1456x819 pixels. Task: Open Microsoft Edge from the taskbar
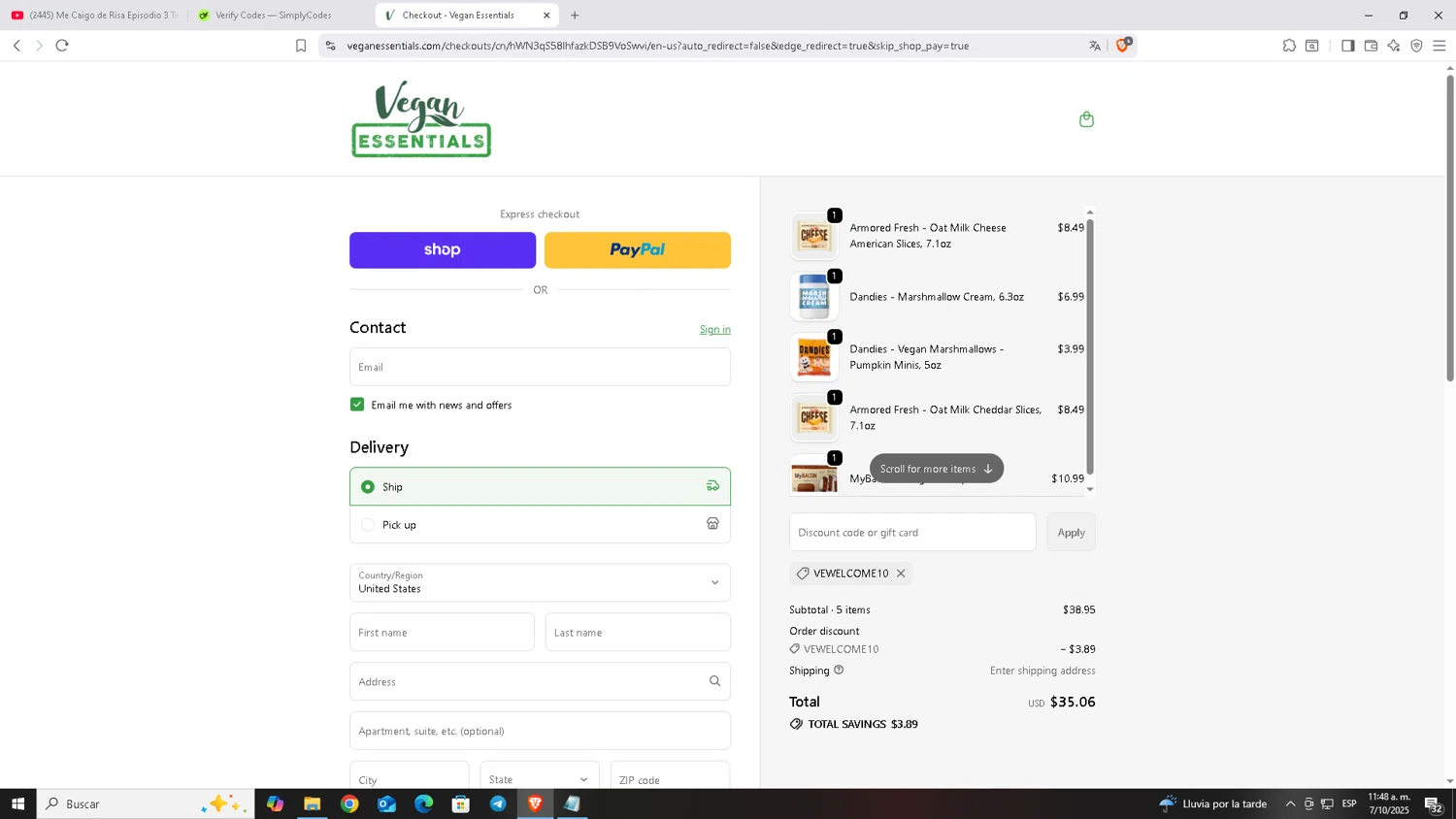click(424, 803)
